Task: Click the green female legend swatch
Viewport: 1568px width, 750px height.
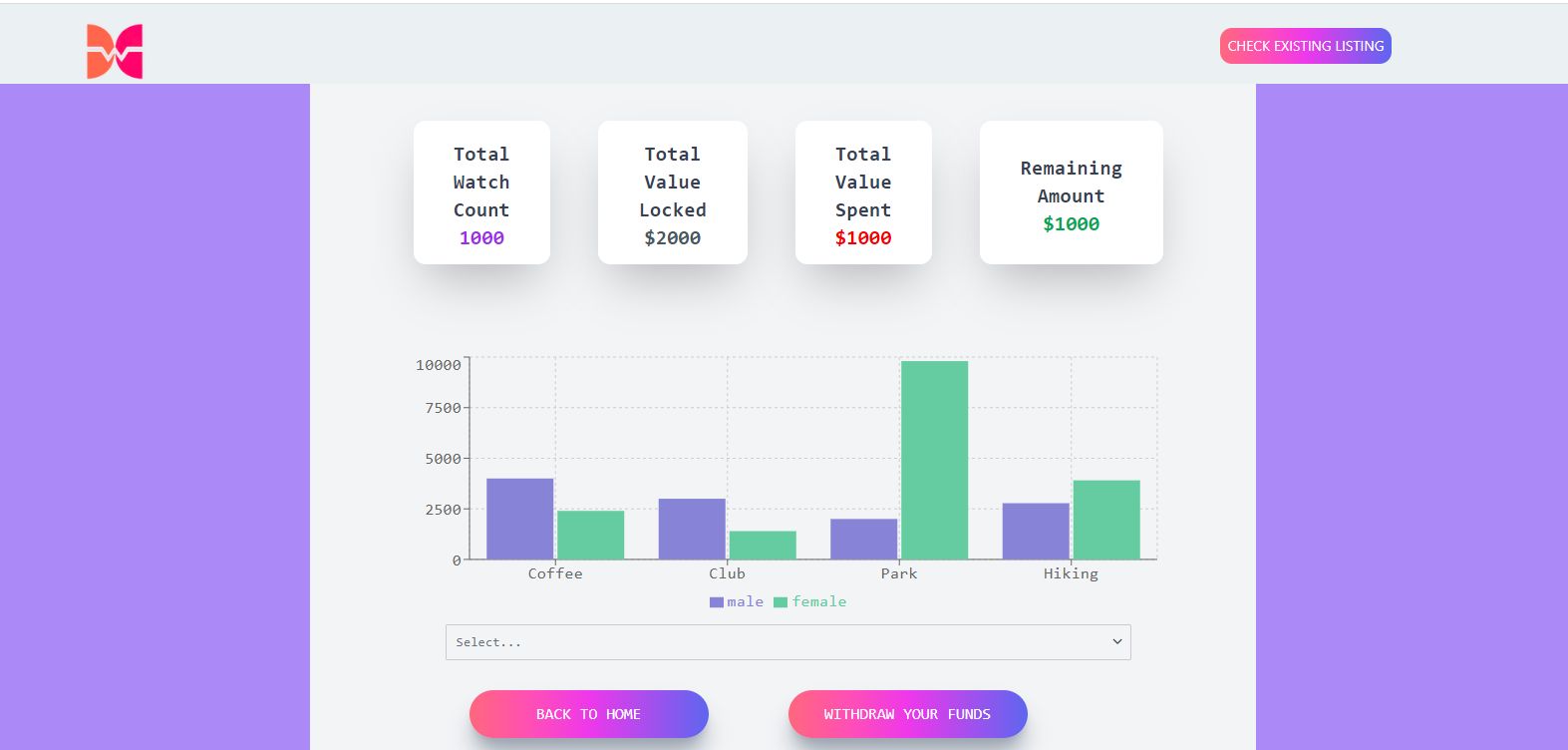Action: pyautogui.click(x=781, y=602)
